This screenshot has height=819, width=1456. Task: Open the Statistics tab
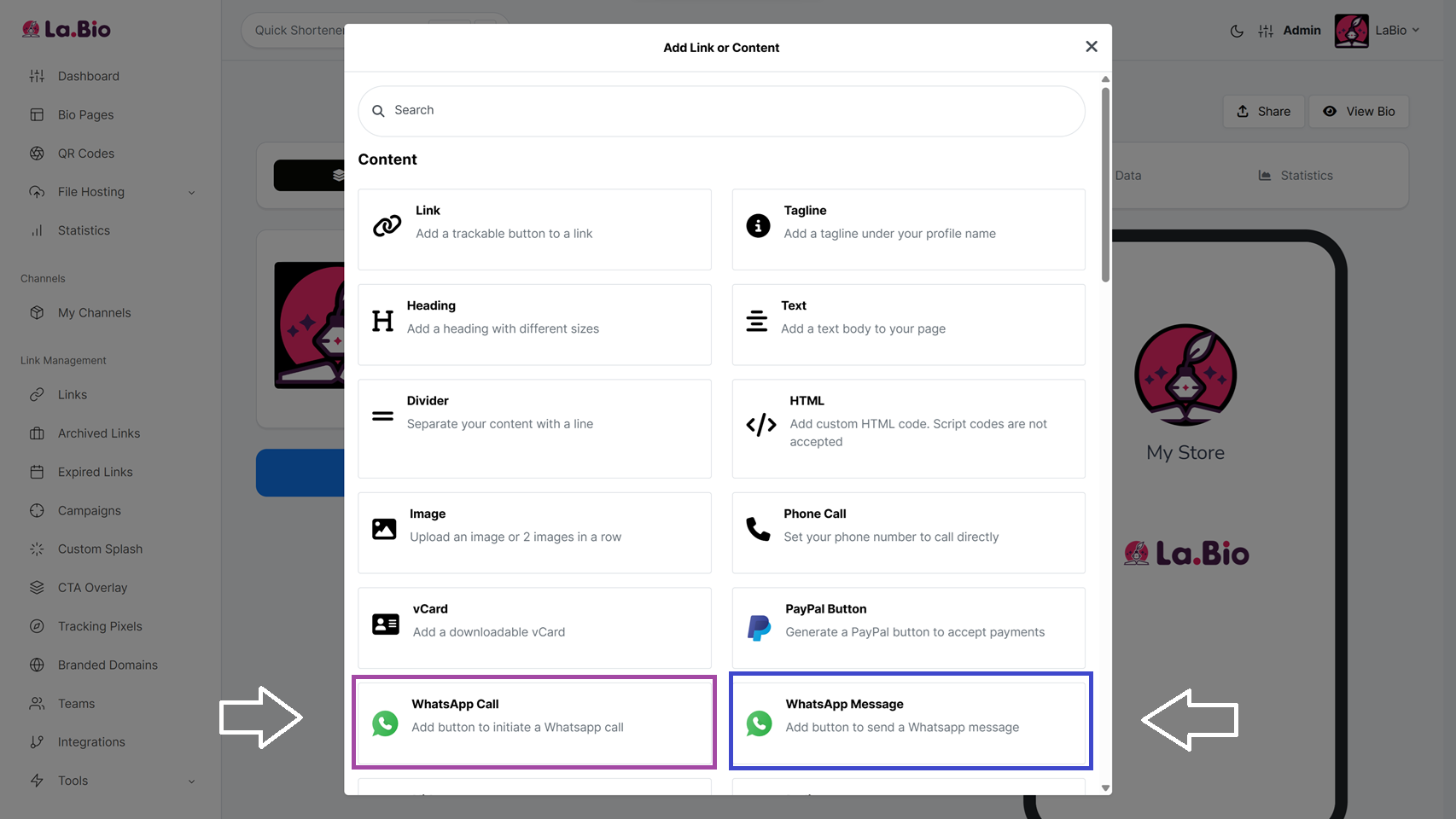(x=1296, y=176)
